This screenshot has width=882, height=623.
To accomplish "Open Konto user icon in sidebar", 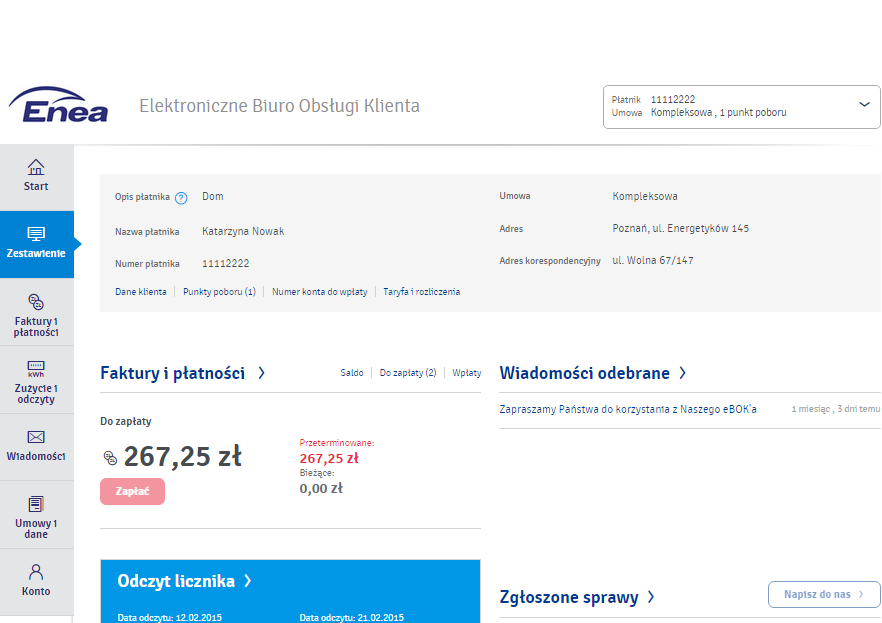I will (36, 572).
